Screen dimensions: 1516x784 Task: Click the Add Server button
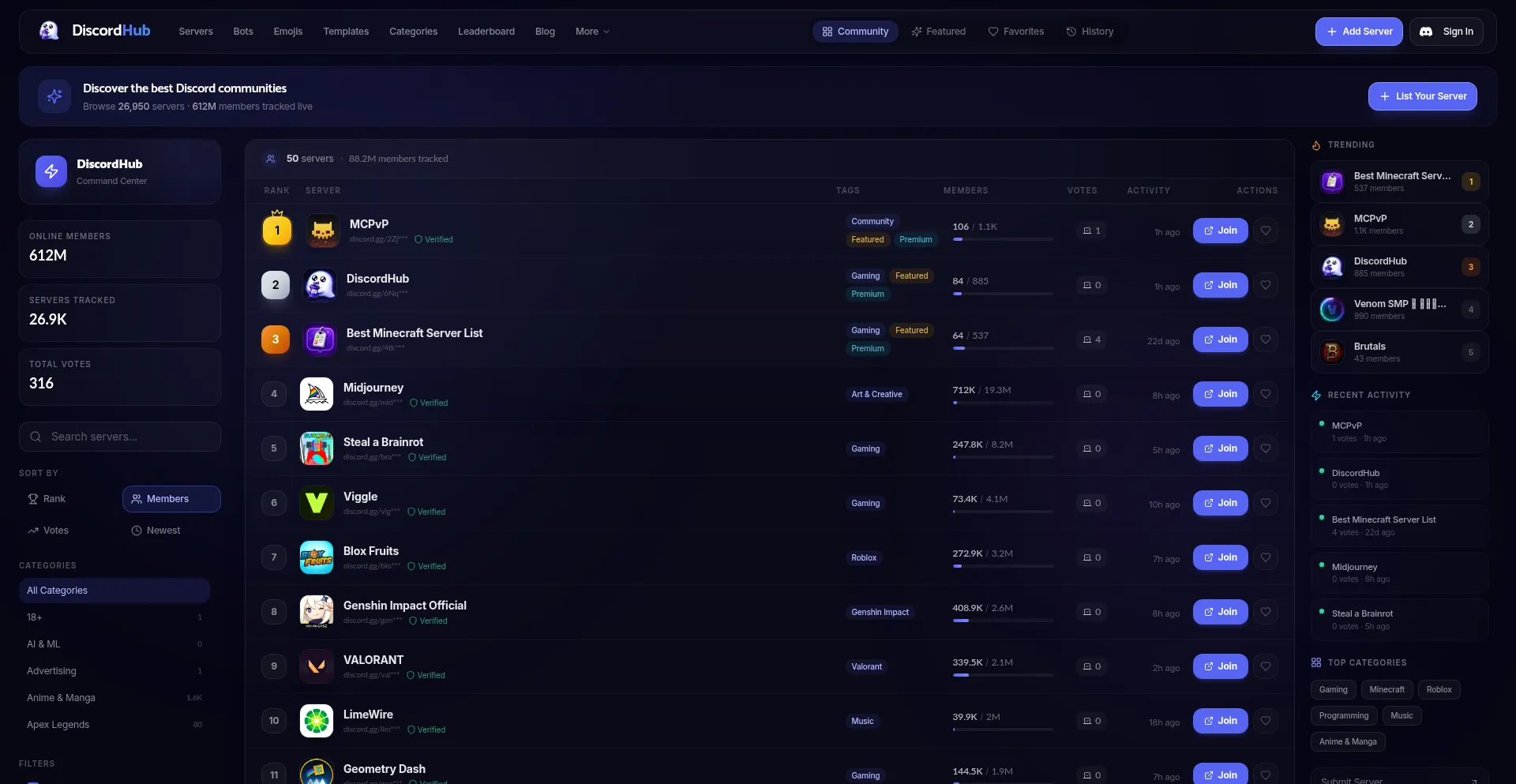[1359, 32]
